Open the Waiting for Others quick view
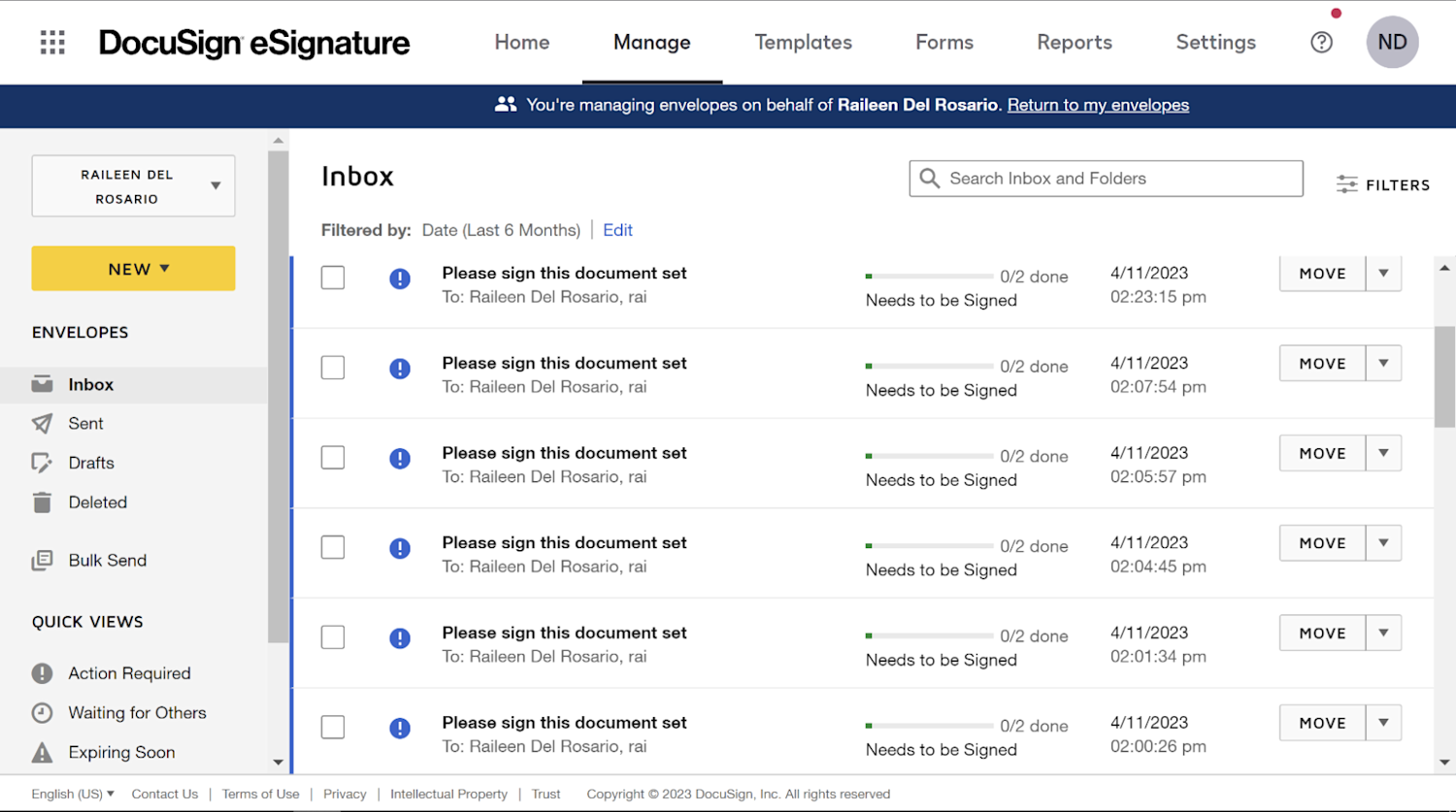 pos(136,712)
